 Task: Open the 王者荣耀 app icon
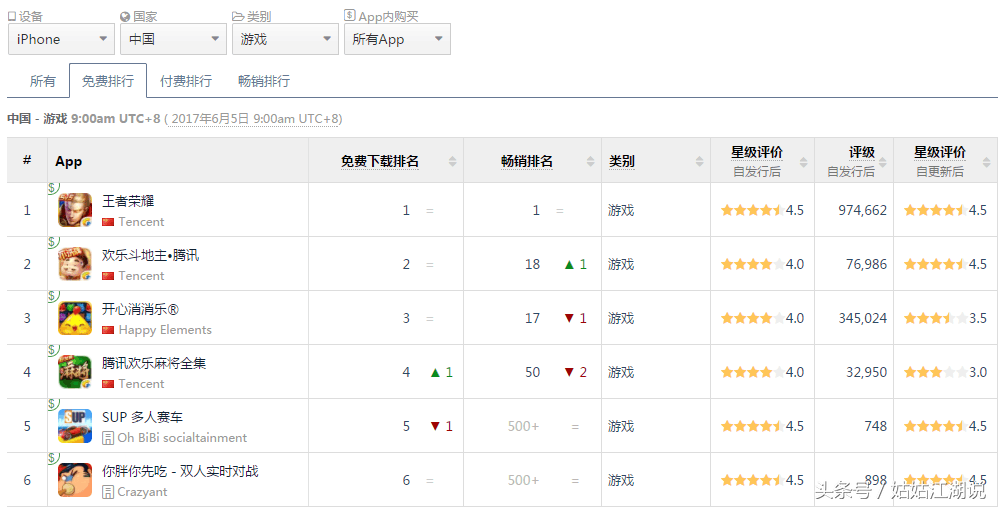pyautogui.click(x=75, y=210)
